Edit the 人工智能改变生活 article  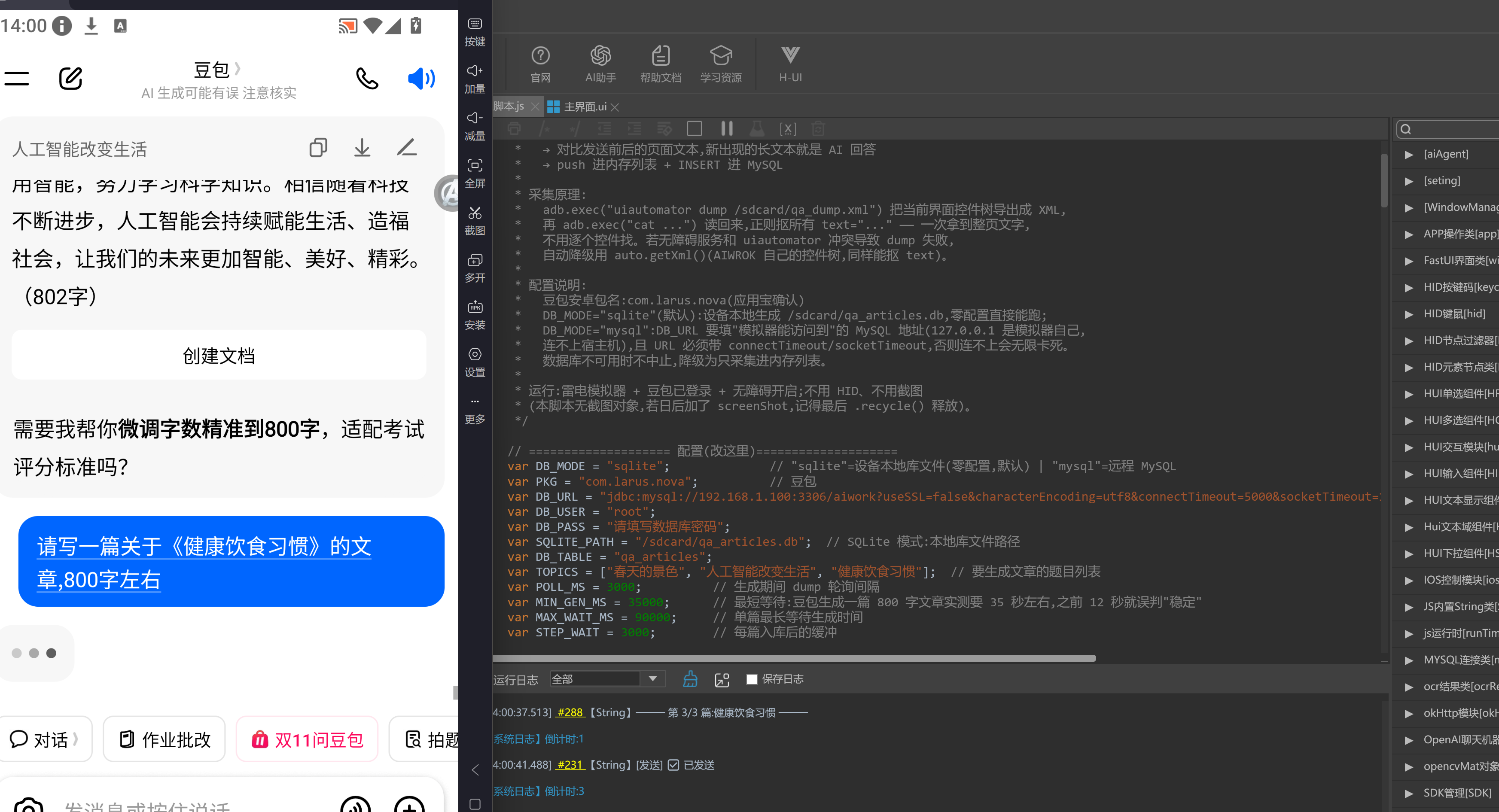(x=407, y=147)
